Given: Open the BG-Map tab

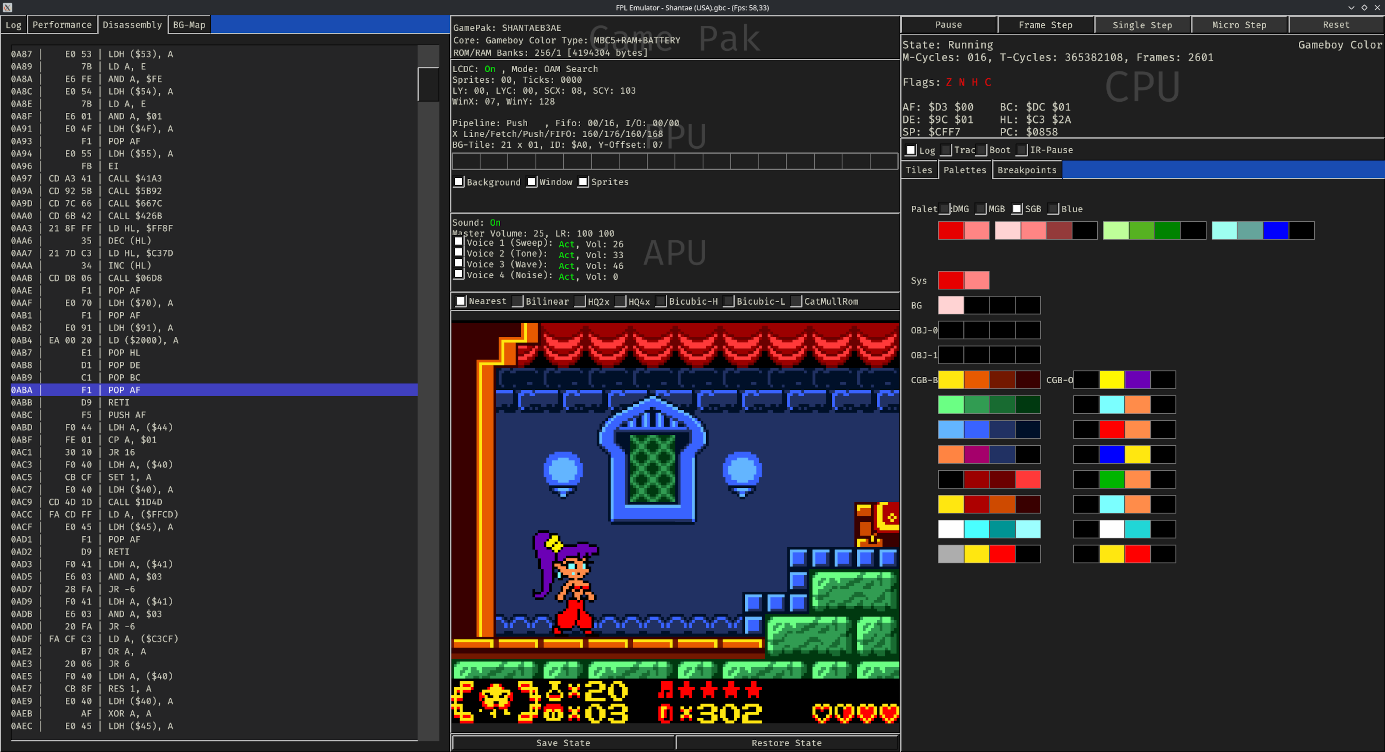Looking at the screenshot, I should pyautogui.click(x=190, y=24).
